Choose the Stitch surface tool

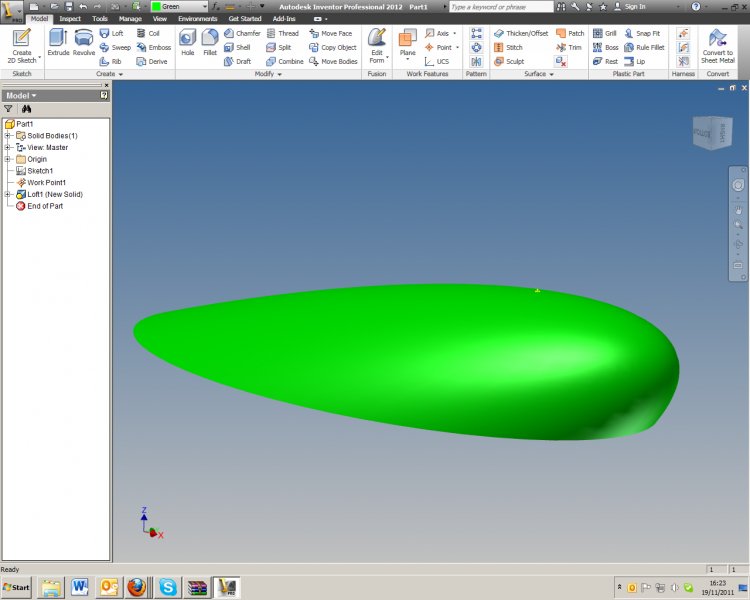pyautogui.click(x=508, y=47)
